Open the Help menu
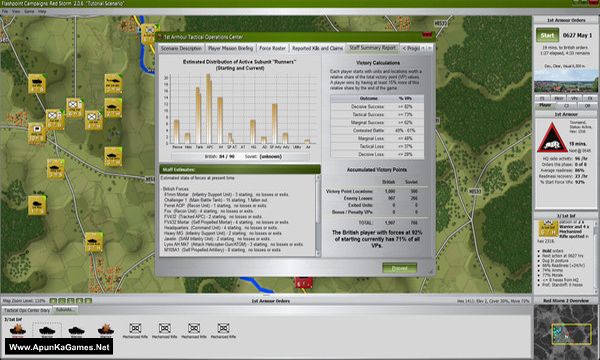Screen dimensions: 600x360 tap(42, 11)
